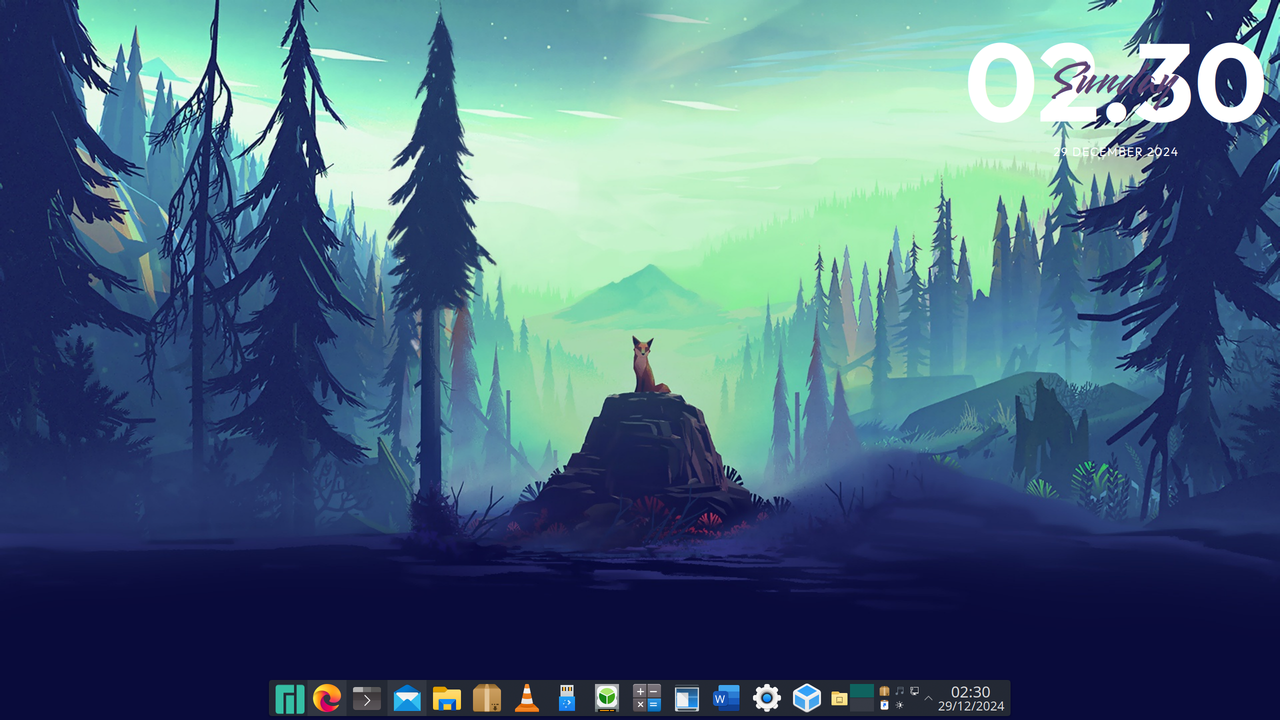Expand hidden system tray icons arrow
This screenshot has height=720, width=1280.
pyautogui.click(x=928, y=698)
